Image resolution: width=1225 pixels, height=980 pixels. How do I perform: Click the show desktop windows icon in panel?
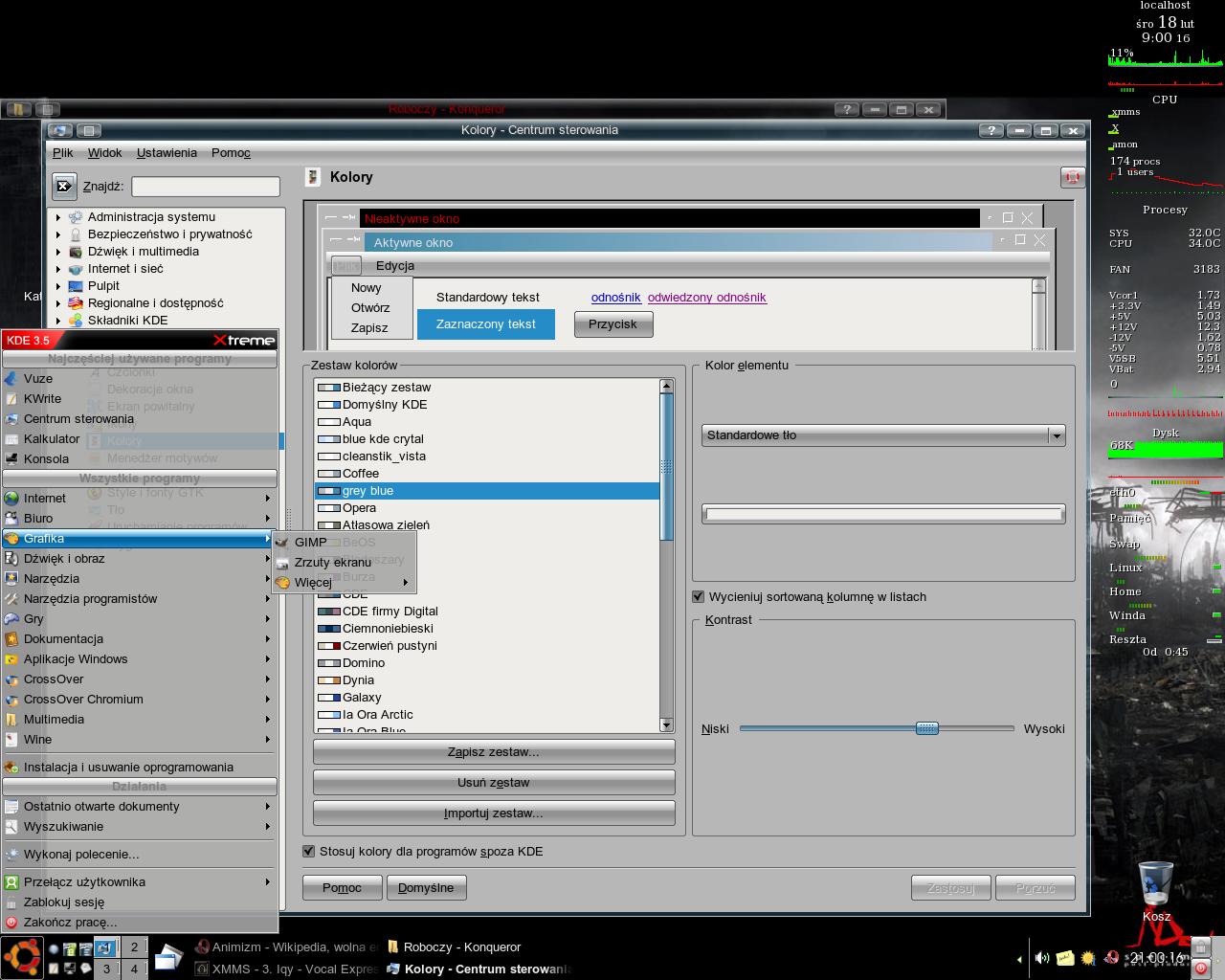pos(168,958)
